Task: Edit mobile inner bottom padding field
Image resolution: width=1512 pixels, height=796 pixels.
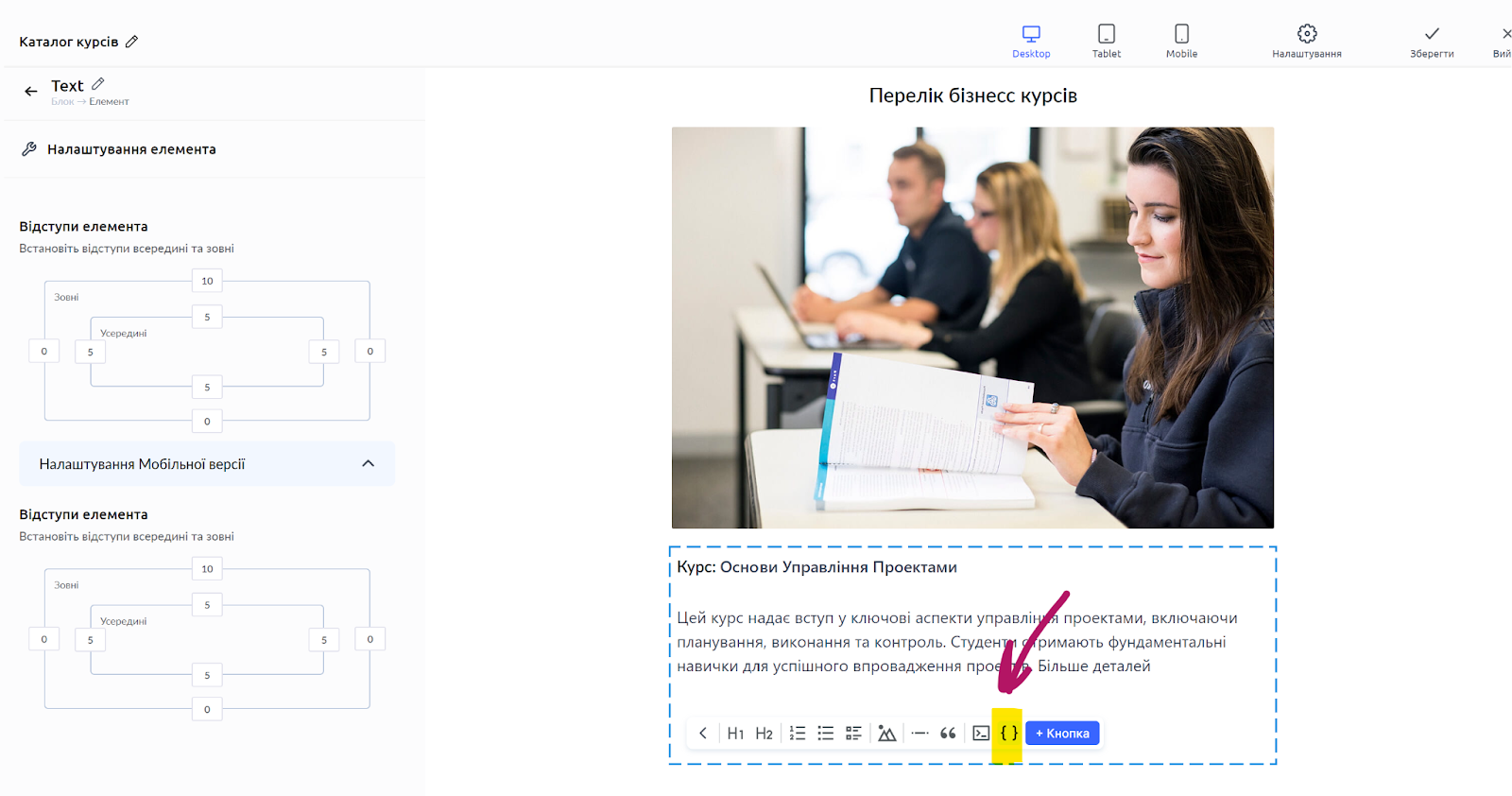Action: (x=207, y=675)
